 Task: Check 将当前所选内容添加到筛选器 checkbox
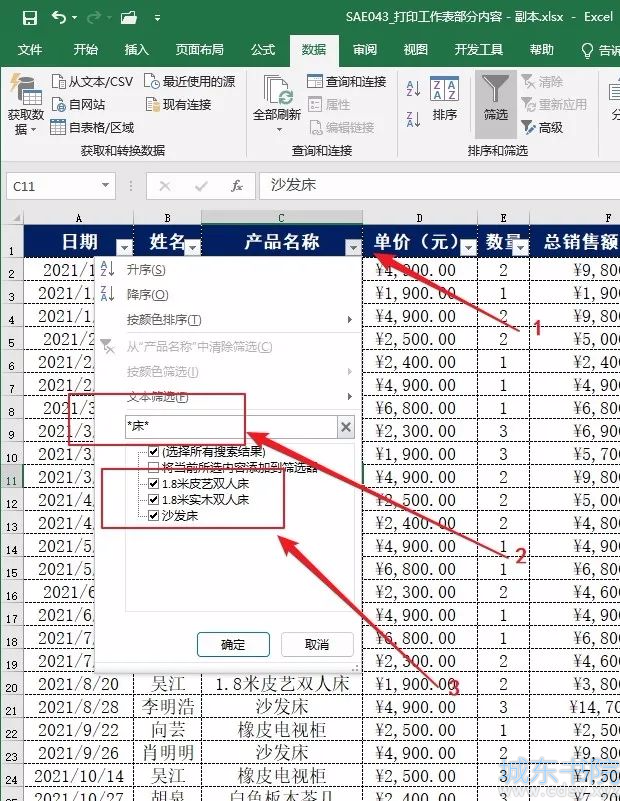(x=153, y=467)
